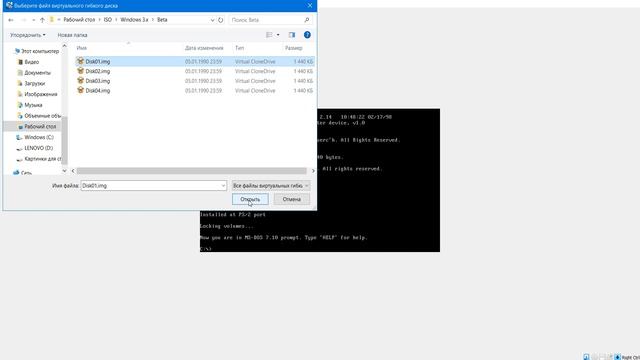Open the 'Видео' folder in the sidebar
Image resolution: width=640 pixels, height=360 pixels.
(31, 62)
